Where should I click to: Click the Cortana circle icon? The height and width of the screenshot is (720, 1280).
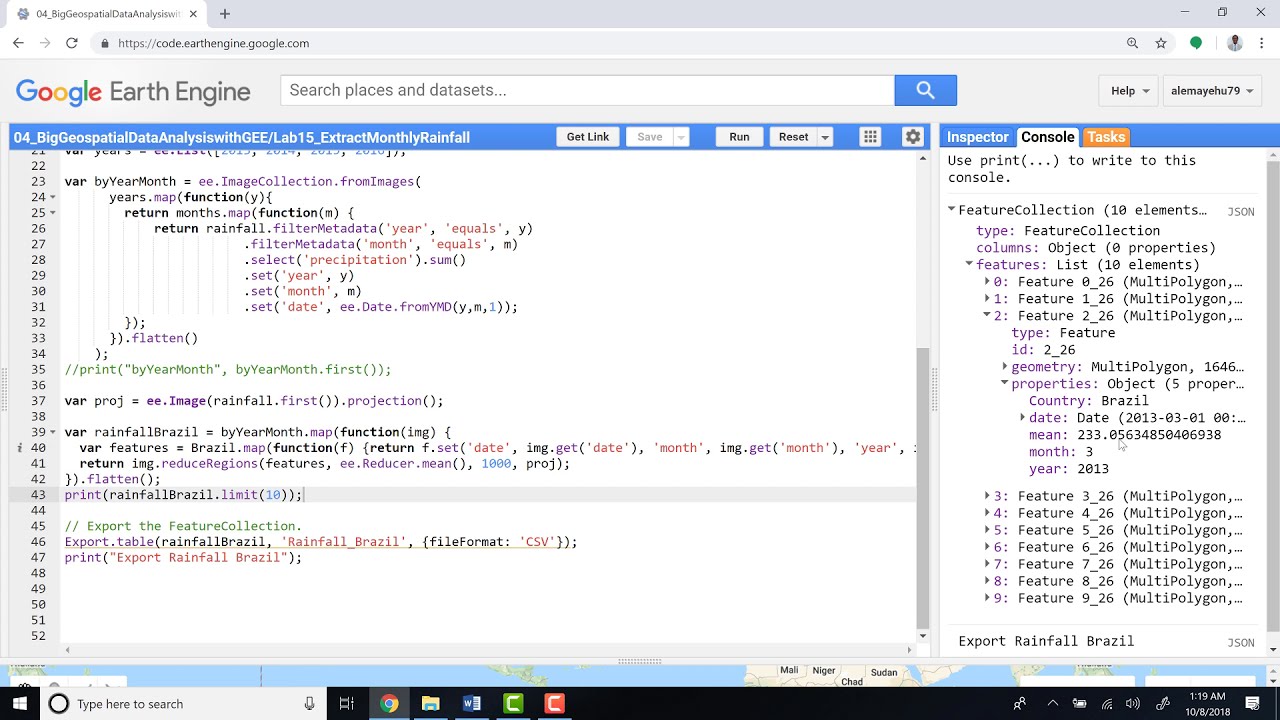pos(59,704)
